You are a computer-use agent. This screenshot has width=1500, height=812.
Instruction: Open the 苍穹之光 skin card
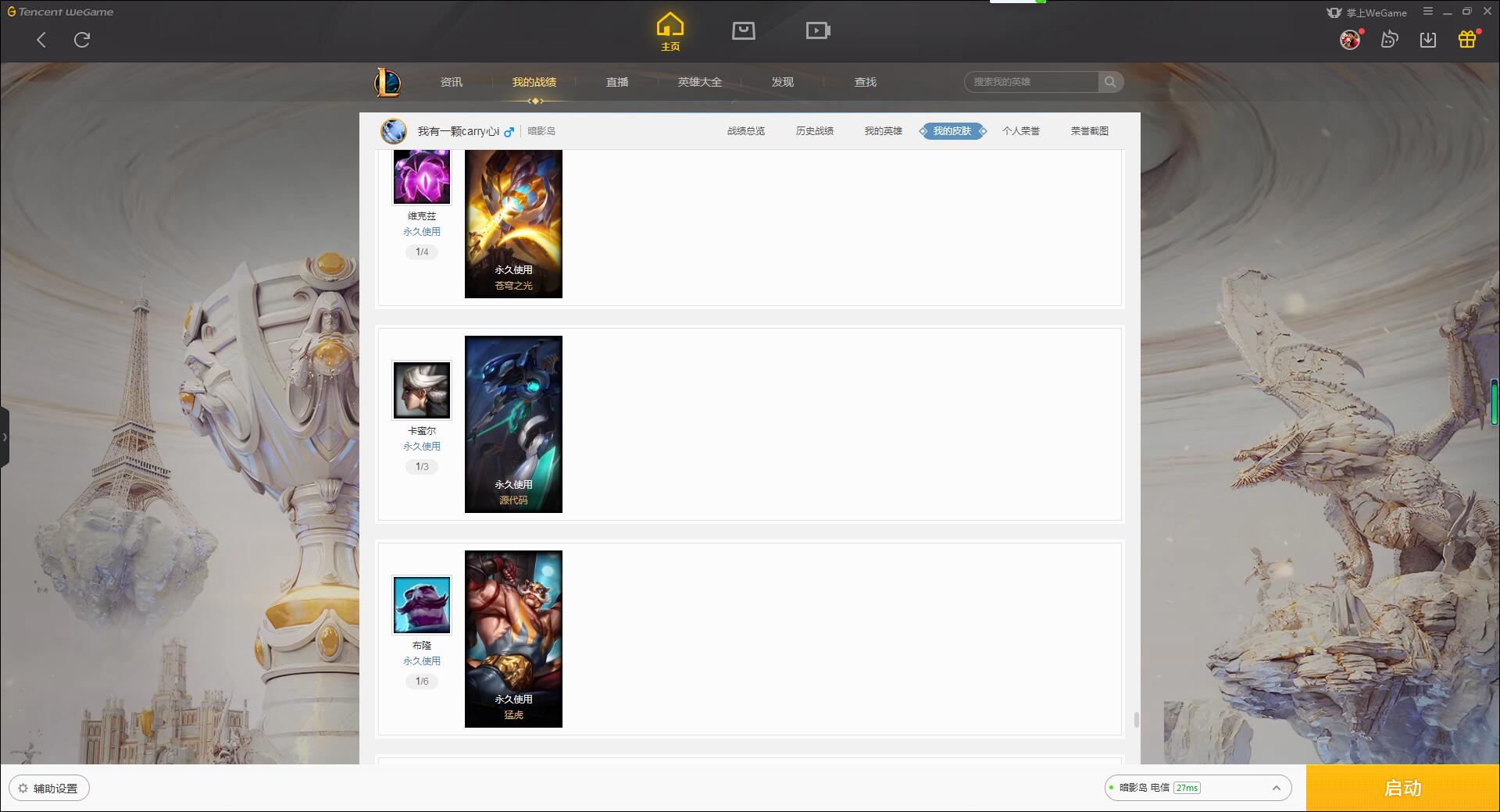coord(513,223)
